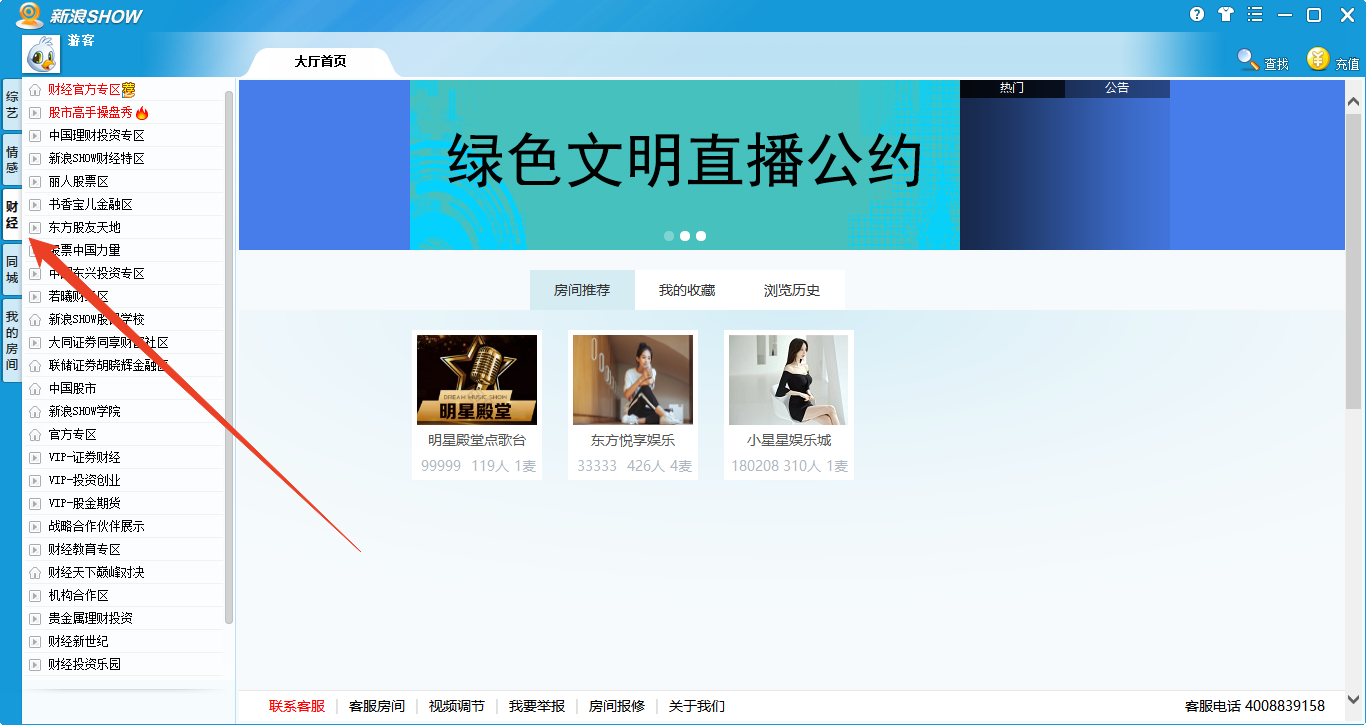This screenshot has height=725, width=1366.
Task: Open the list menu icon in titlebar
Action: coord(1254,15)
